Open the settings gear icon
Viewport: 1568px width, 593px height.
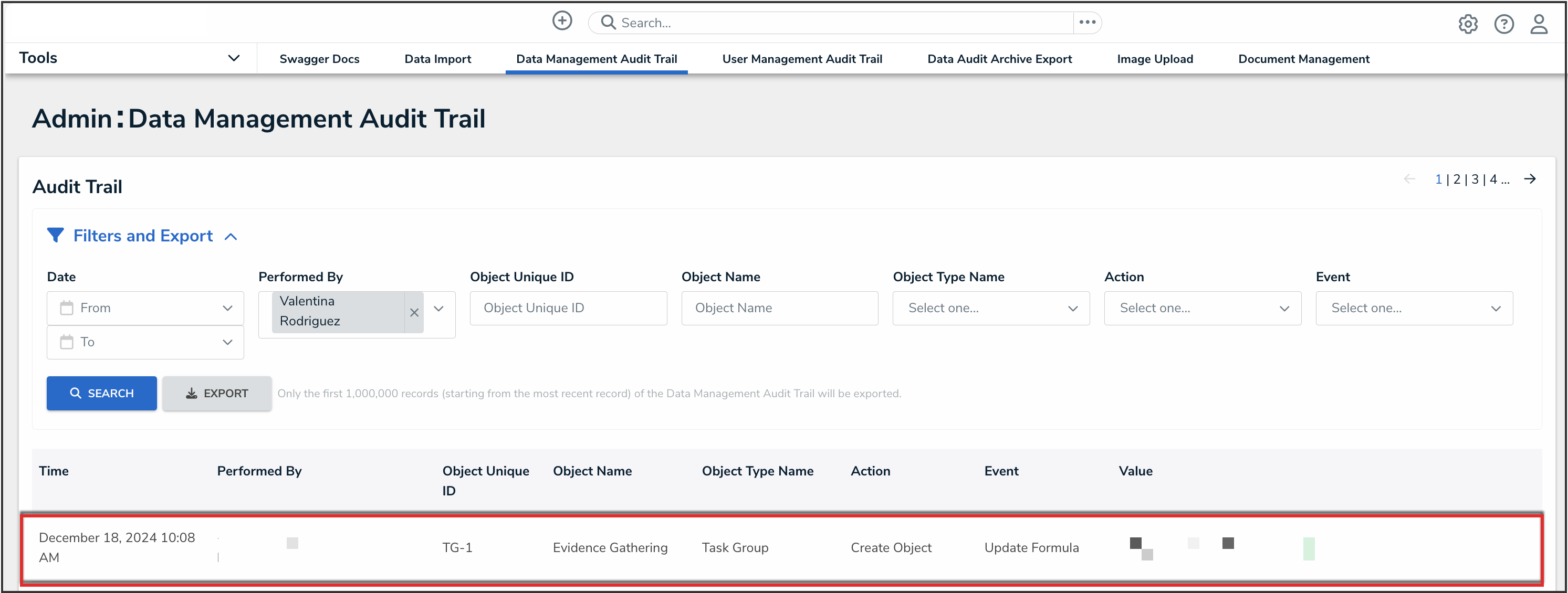coord(1468,24)
